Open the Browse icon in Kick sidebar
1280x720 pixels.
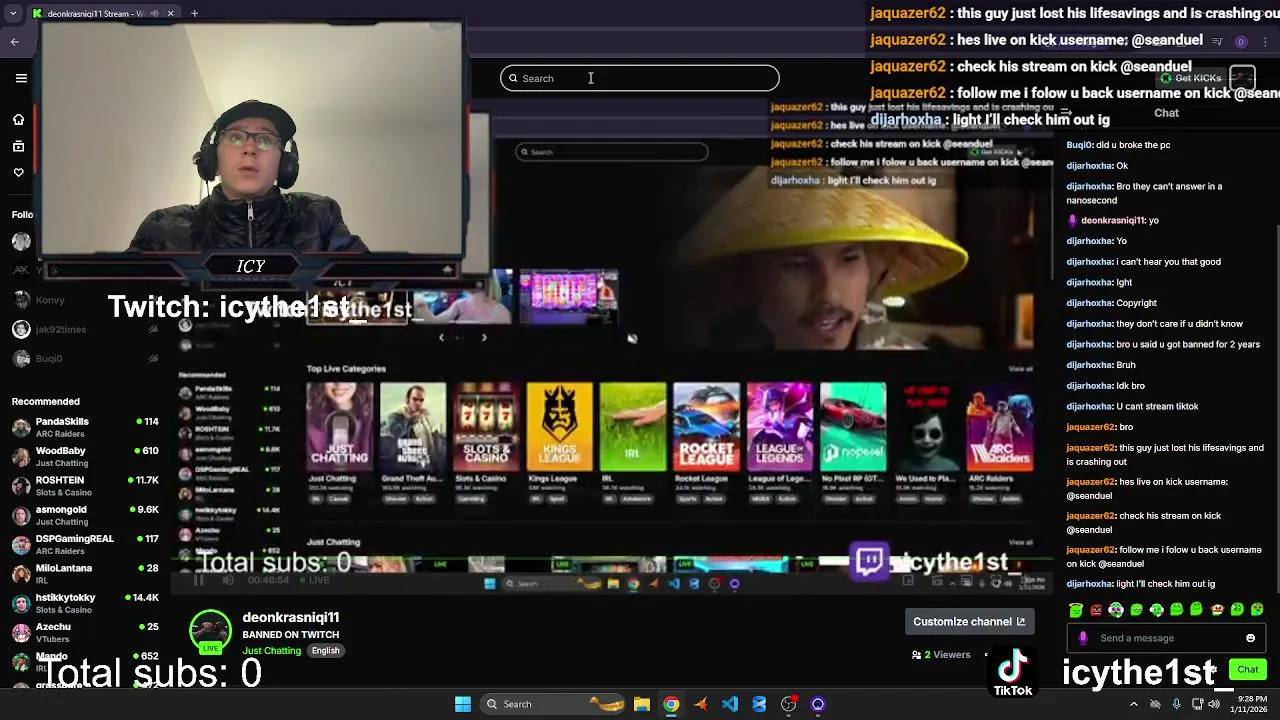pos(18,146)
